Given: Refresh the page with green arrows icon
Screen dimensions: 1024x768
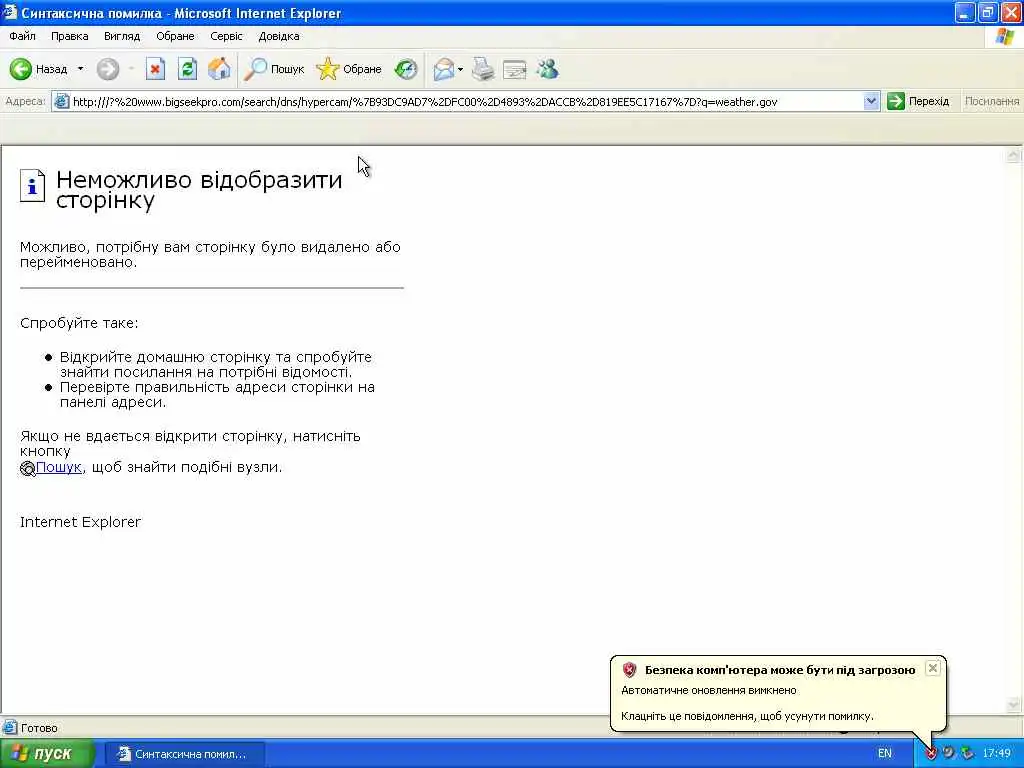Looking at the screenshot, I should [x=187, y=69].
